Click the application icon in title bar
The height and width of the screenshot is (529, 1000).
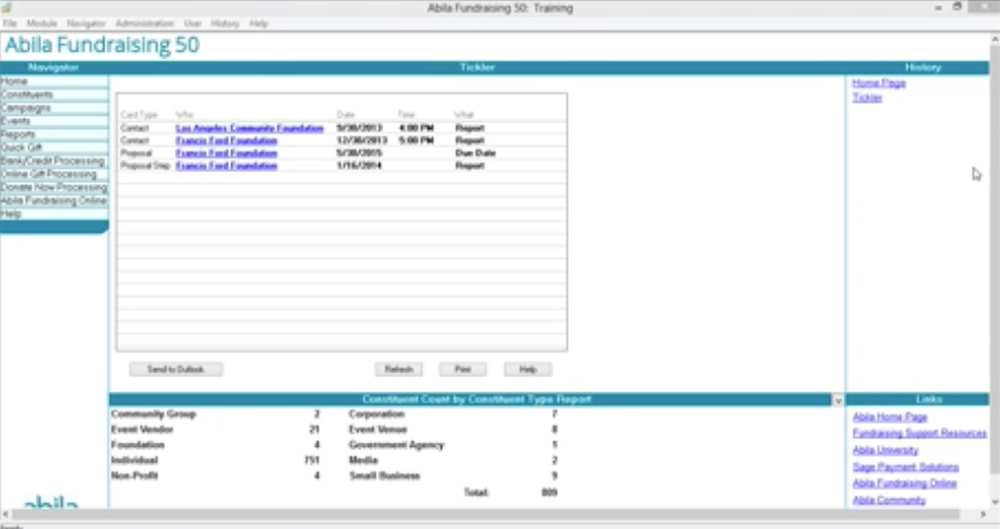(x=7, y=7)
